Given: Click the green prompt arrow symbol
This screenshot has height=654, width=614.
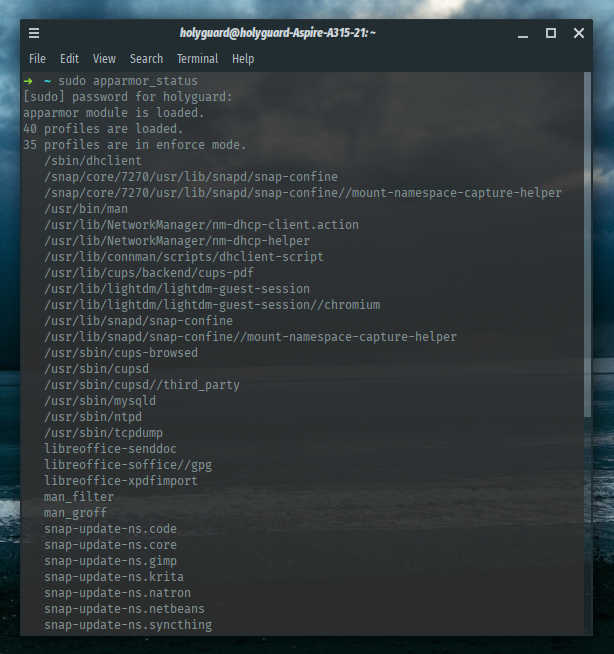Looking at the screenshot, I should pyautogui.click(x=28, y=80).
